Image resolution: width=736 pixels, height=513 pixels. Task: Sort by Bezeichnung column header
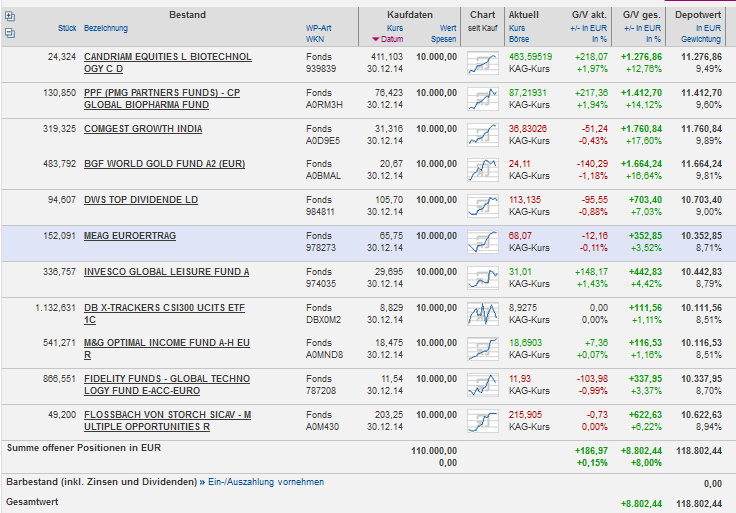106,28
